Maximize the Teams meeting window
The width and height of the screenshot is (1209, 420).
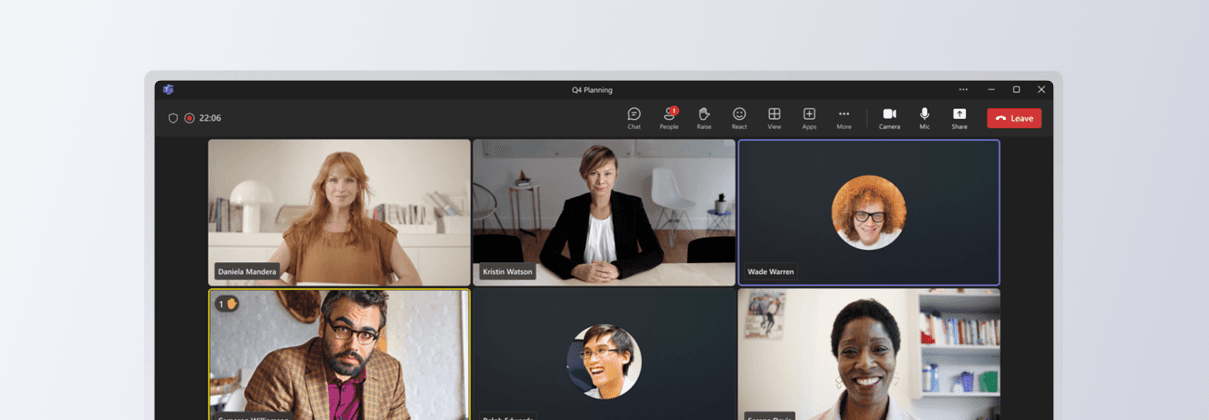coord(1016,89)
